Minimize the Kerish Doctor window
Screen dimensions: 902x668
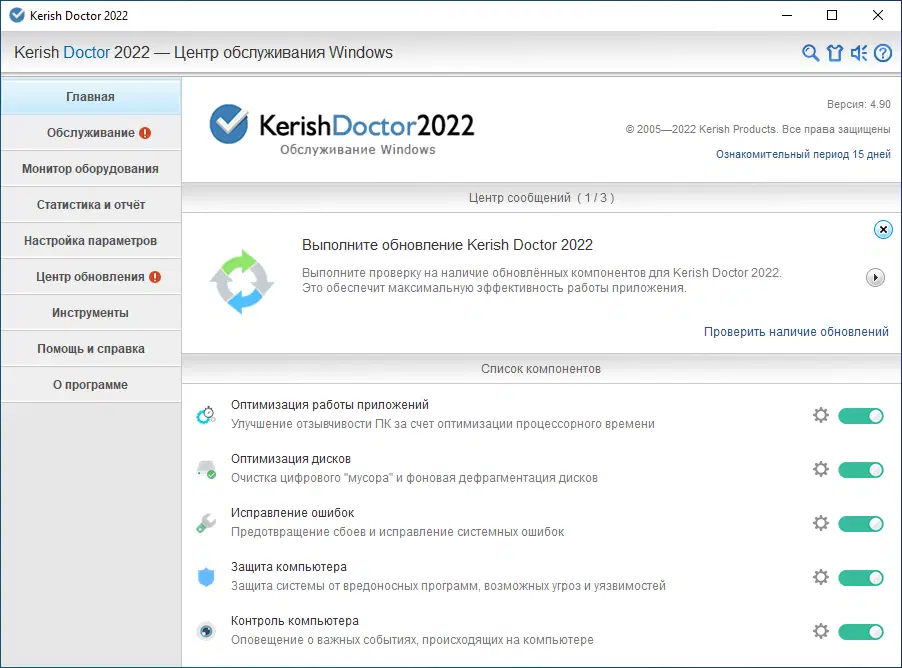[787, 16]
